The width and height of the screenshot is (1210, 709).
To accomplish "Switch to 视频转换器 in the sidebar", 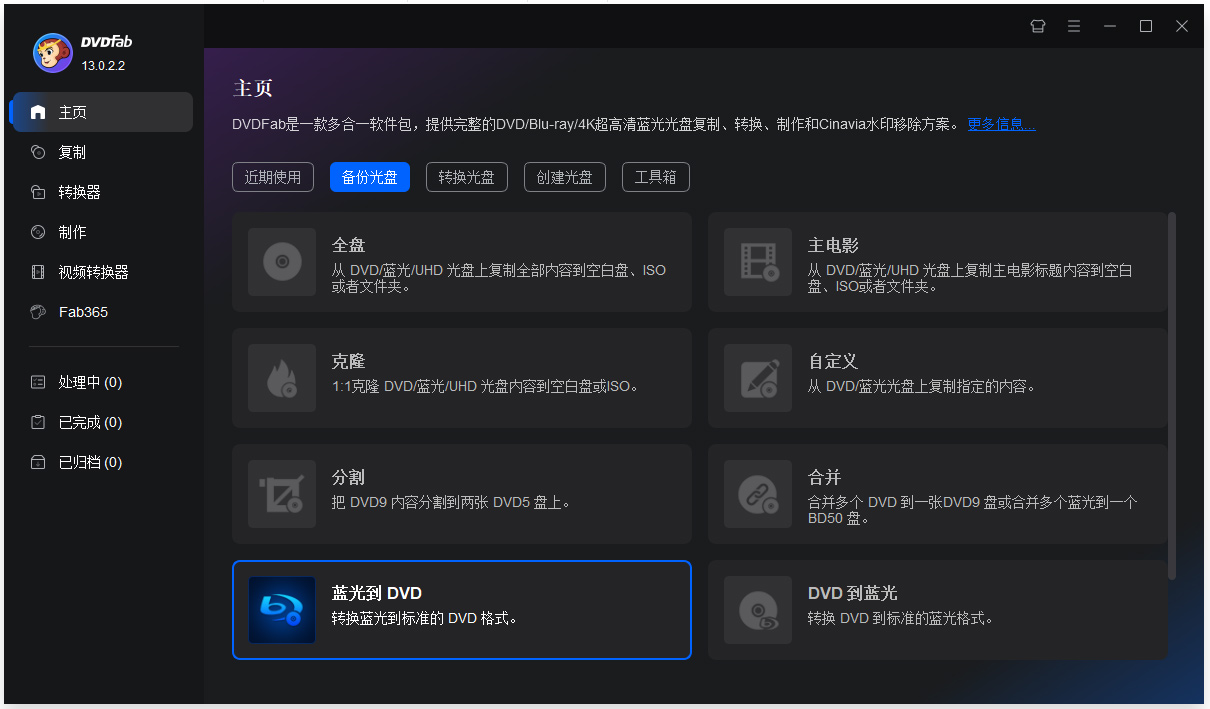I will tap(85, 271).
